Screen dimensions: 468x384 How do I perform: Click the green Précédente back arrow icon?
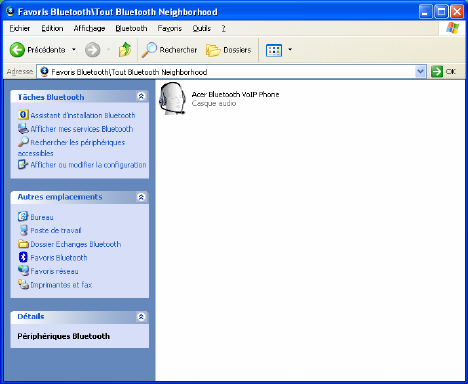click(x=17, y=50)
